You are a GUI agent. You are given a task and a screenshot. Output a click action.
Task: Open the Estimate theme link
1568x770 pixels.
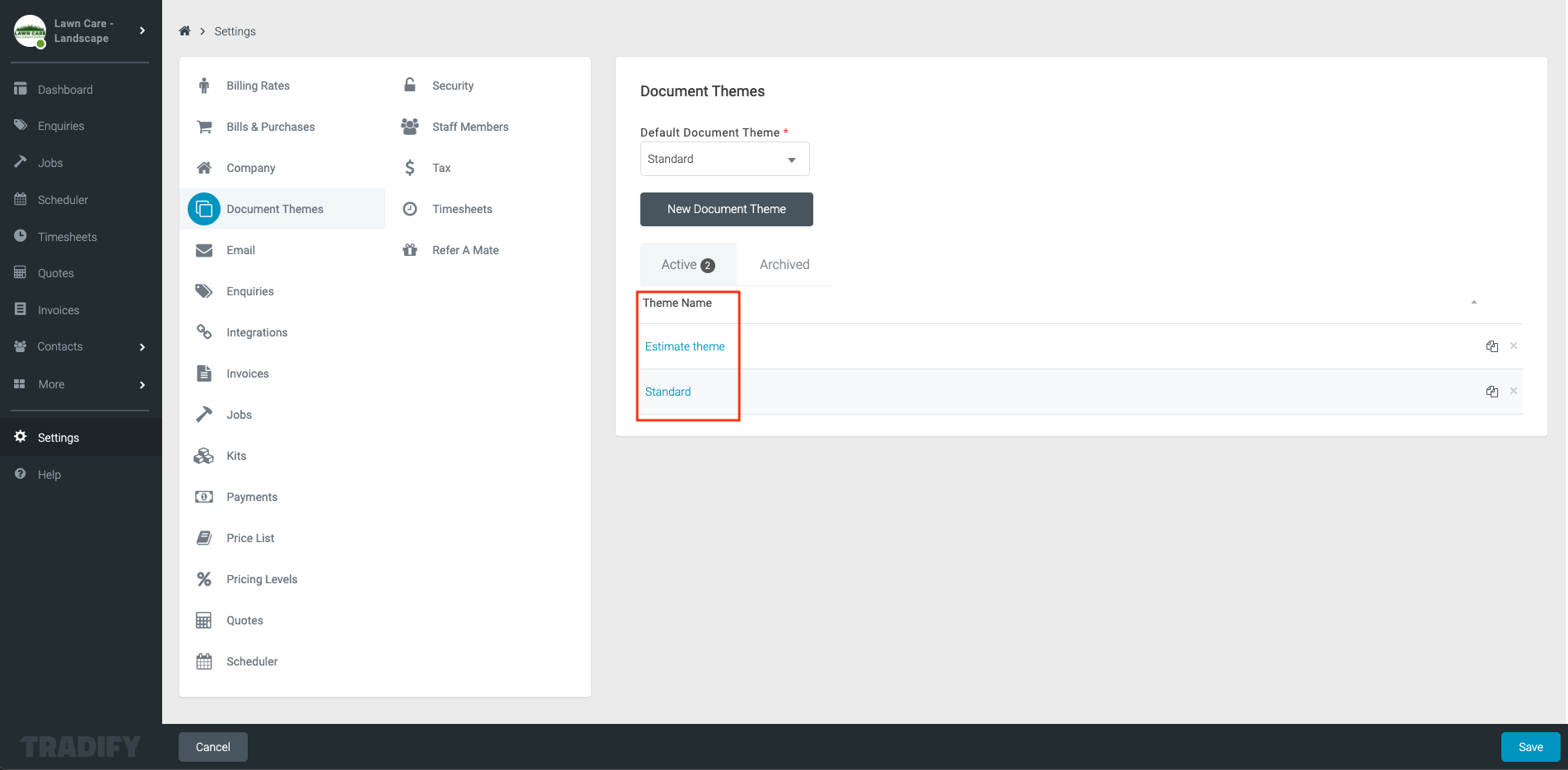685,346
